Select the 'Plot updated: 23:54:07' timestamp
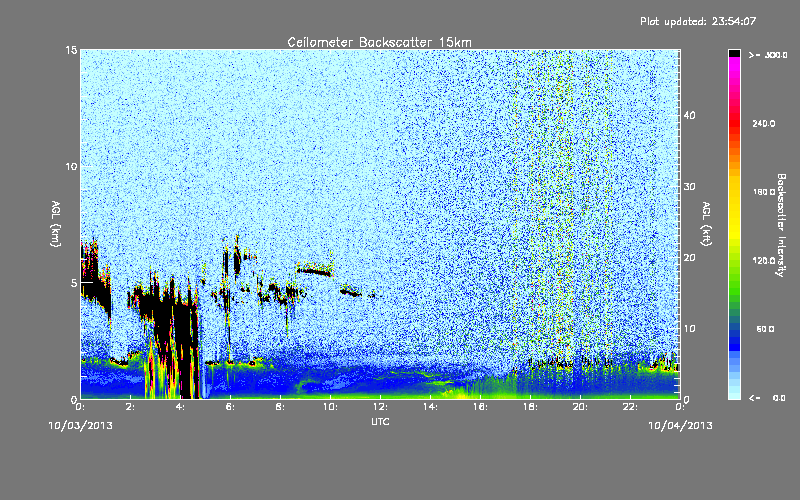Viewport: 800px width, 500px height. coord(698,21)
